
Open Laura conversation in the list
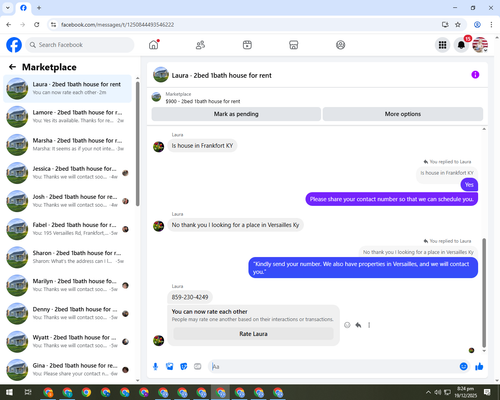pos(67,88)
